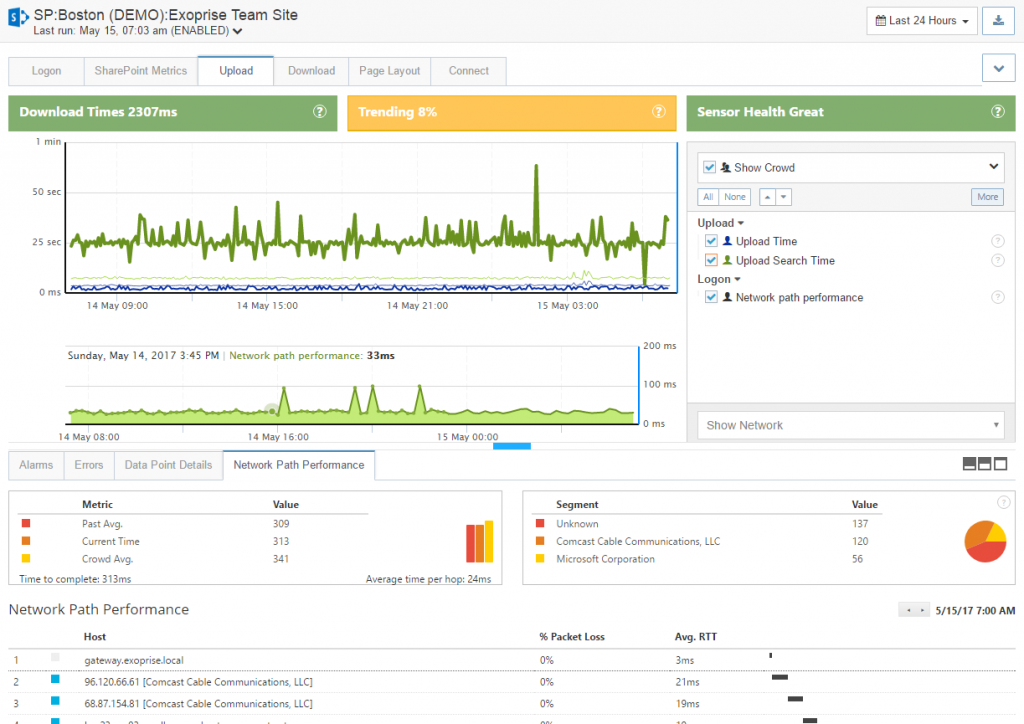The image size is (1024, 724).
Task: Select the half-collapsed panel layout icon
Action: pos(985,463)
